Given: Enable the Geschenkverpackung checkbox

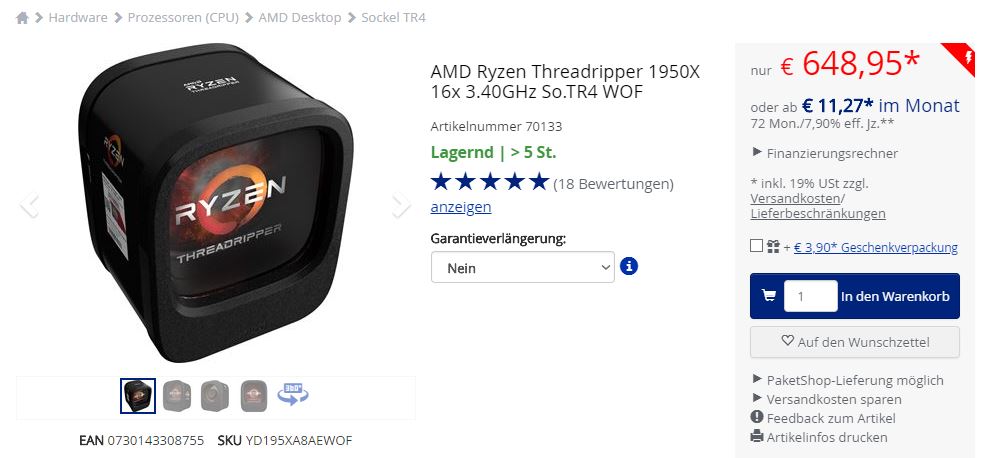Looking at the screenshot, I should point(757,246).
